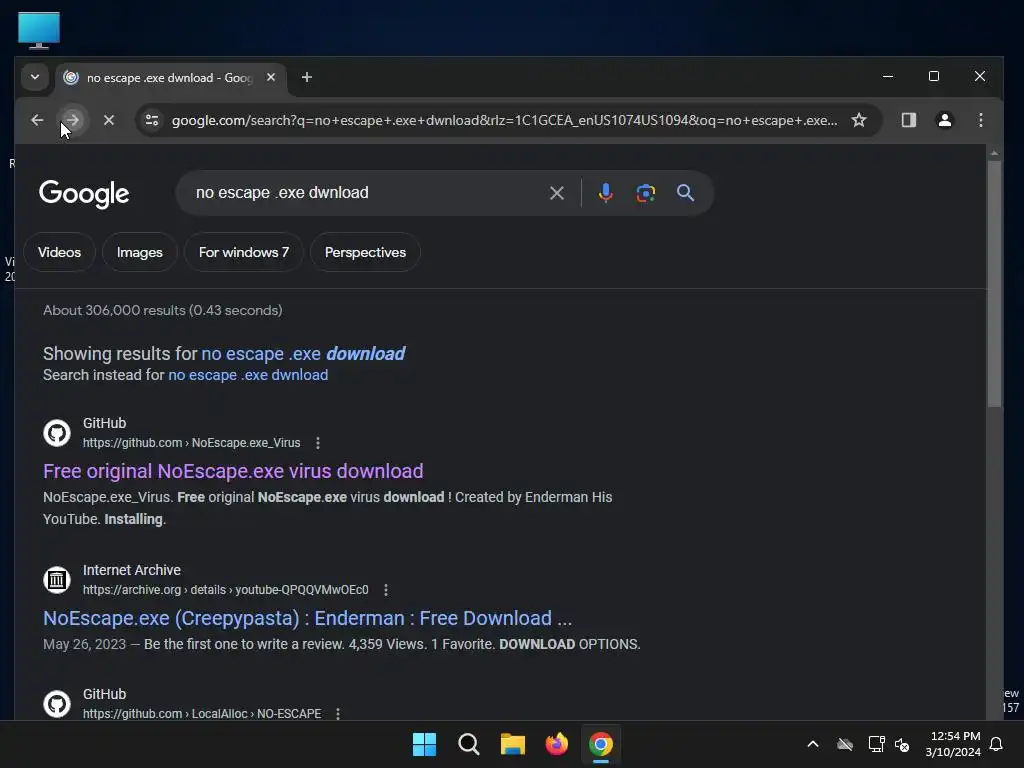This screenshot has height=768, width=1024.
Task: Open Windows Start menu
Action: (424, 744)
